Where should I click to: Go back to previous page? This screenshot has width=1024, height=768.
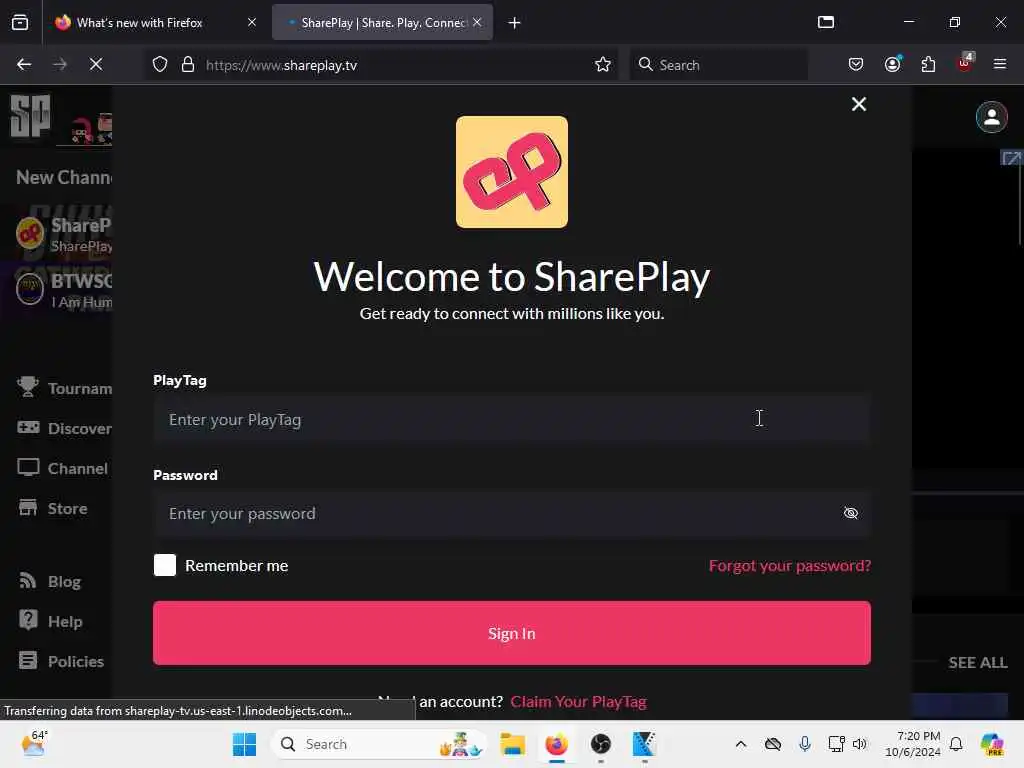24,64
